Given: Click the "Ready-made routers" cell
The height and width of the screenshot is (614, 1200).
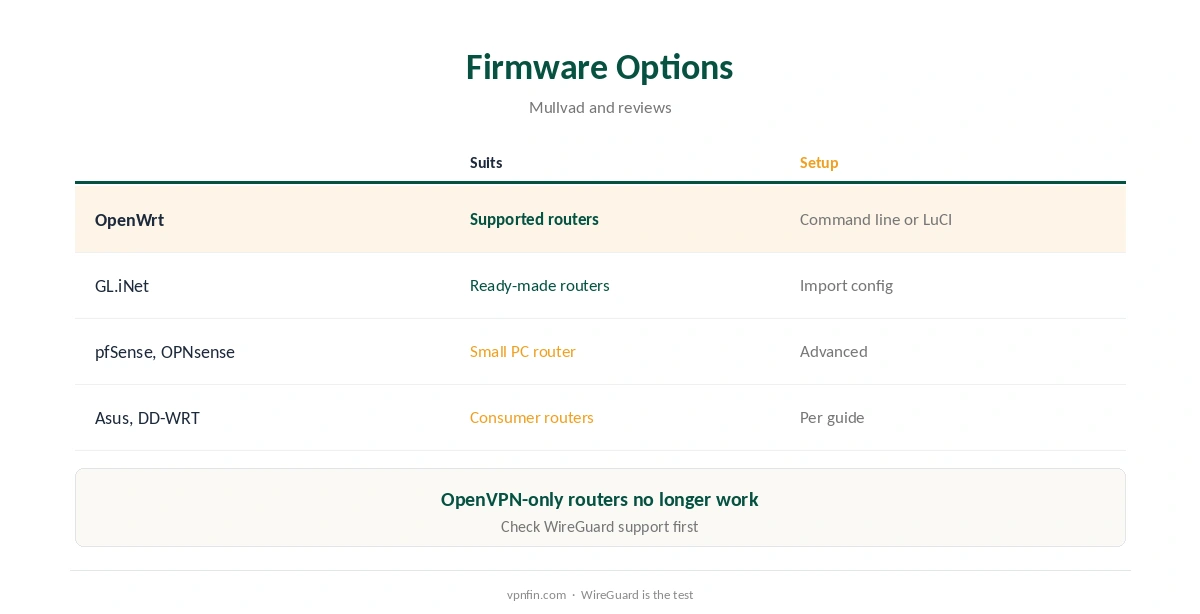Looking at the screenshot, I should pos(540,285).
